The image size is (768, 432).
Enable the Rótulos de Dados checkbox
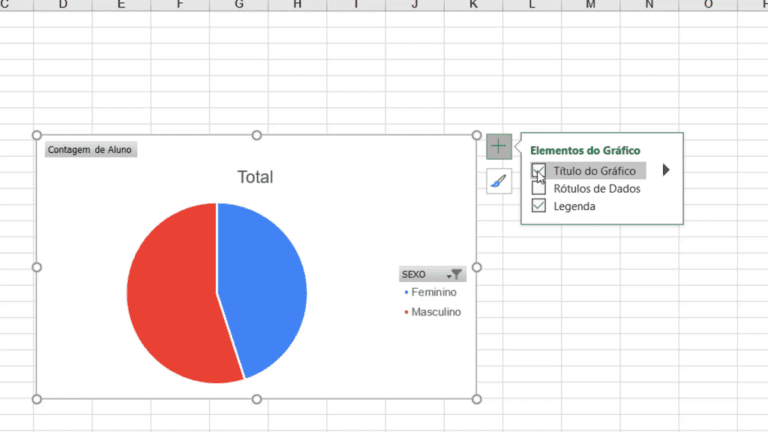[x=538, y=188]
